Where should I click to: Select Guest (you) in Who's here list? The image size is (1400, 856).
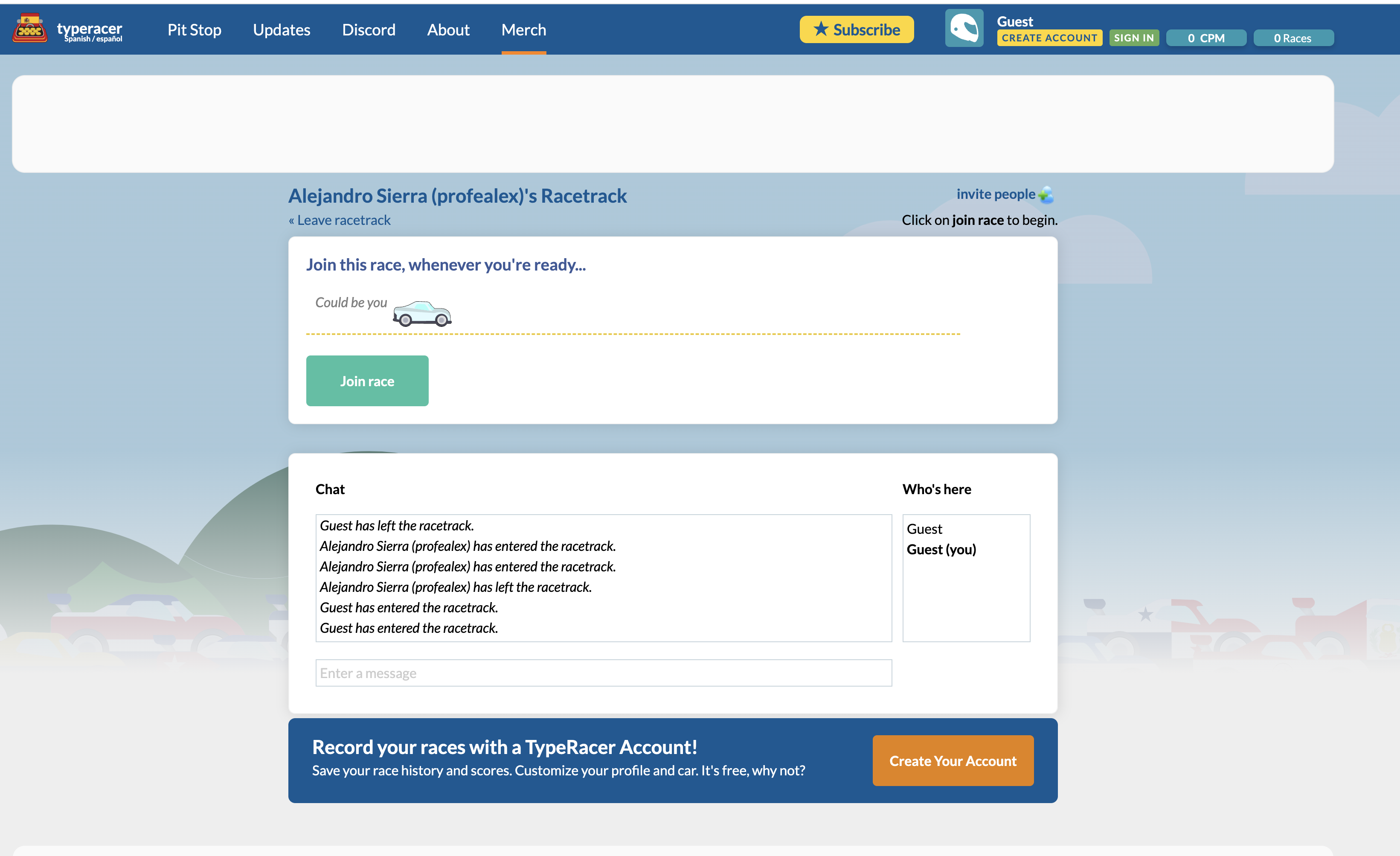click(x=941, y=550)
